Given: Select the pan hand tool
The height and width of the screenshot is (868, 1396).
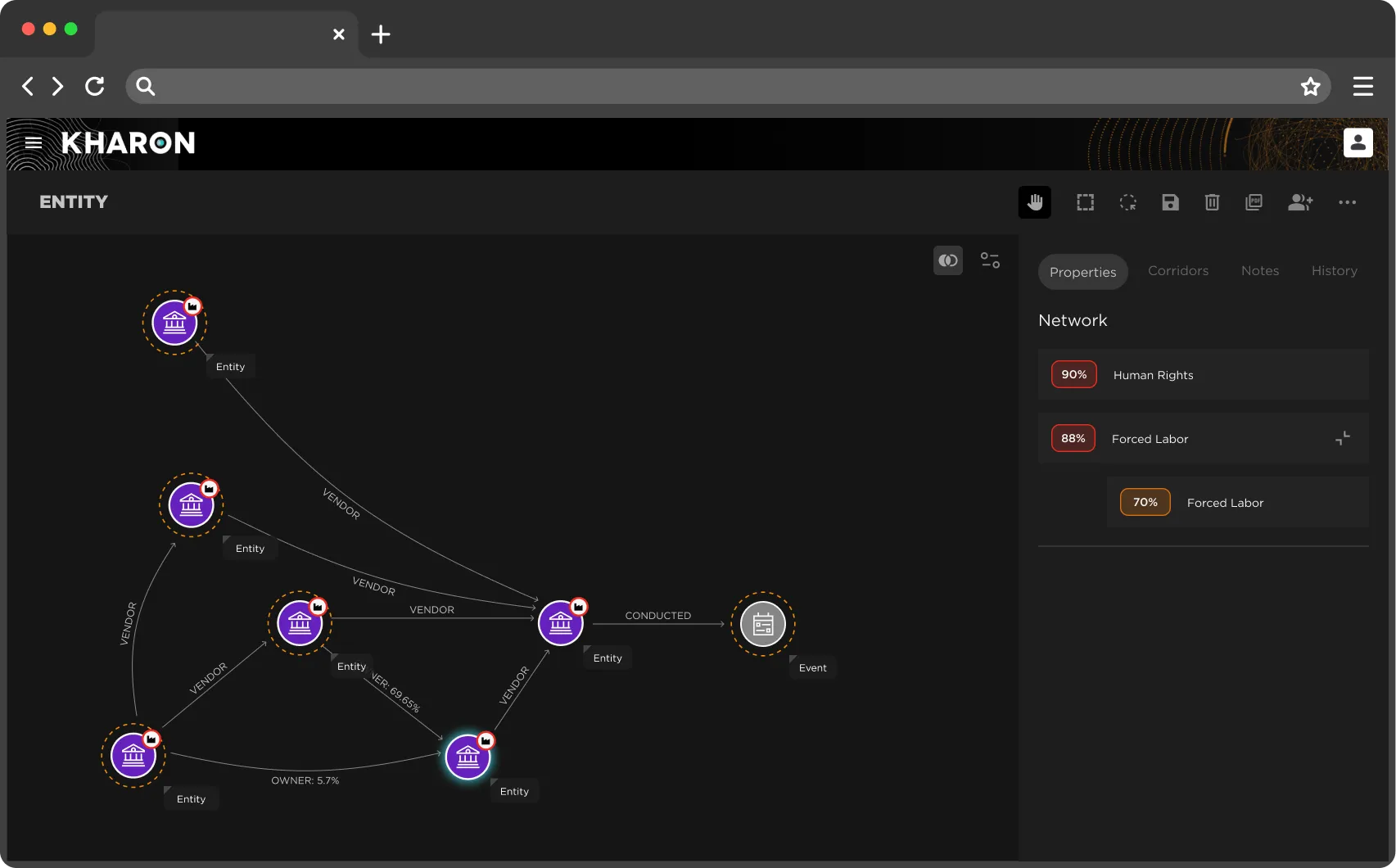Looking at the screenshot, I should tap(1035, 202).
